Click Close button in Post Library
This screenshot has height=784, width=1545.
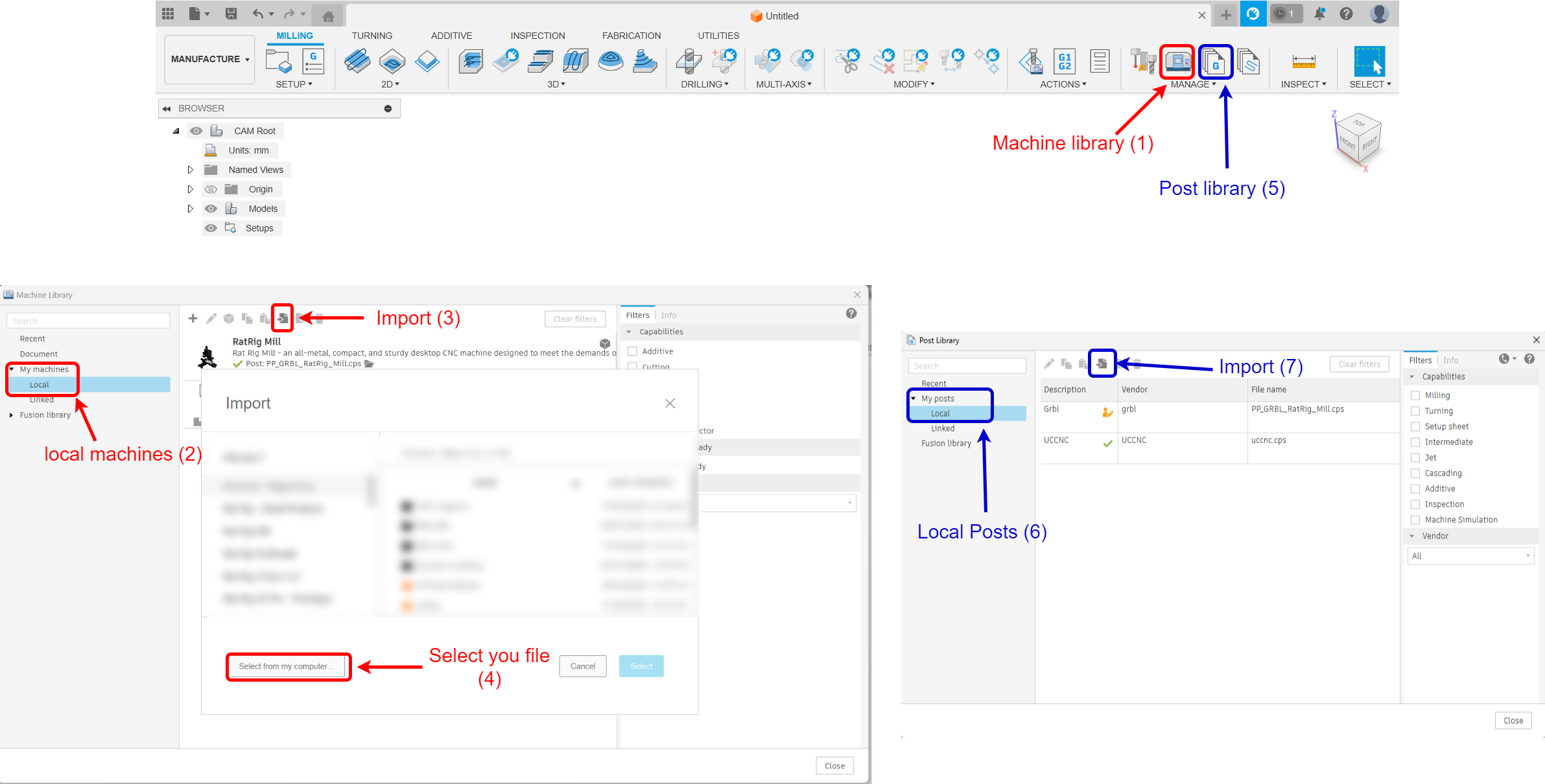point(1513,721)
